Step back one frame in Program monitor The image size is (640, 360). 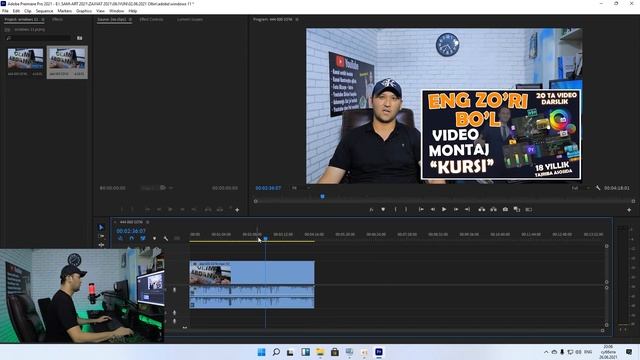coord(433,209)
